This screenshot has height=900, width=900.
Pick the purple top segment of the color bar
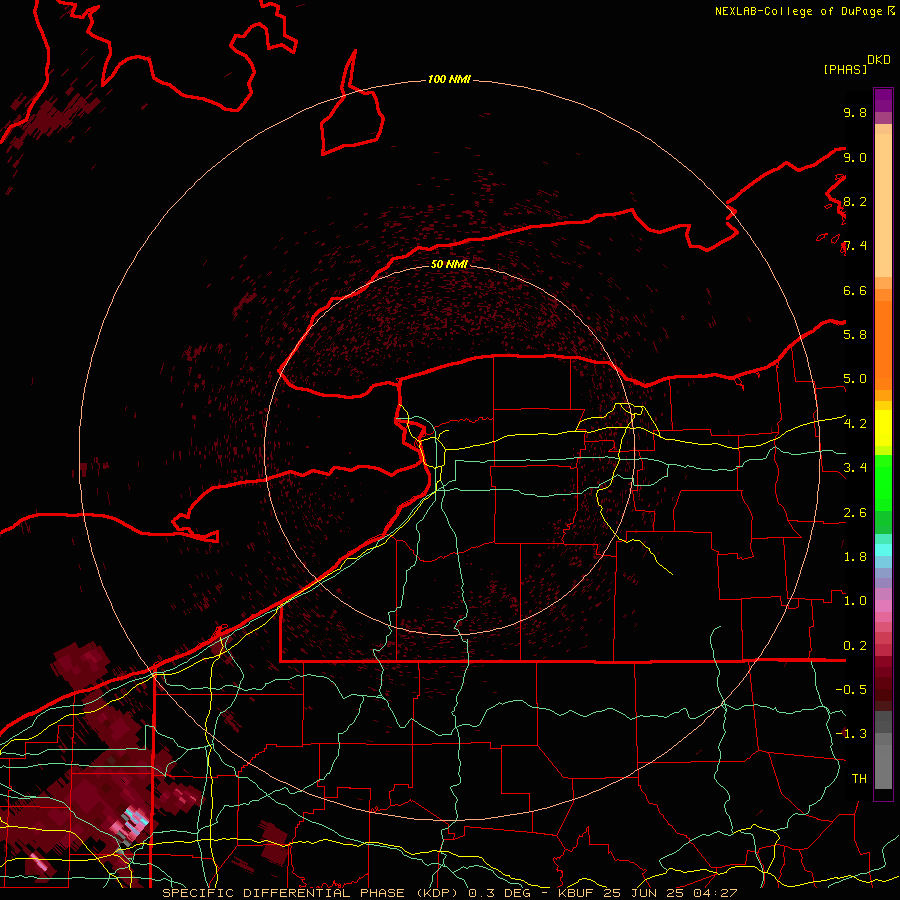[883, 100]
